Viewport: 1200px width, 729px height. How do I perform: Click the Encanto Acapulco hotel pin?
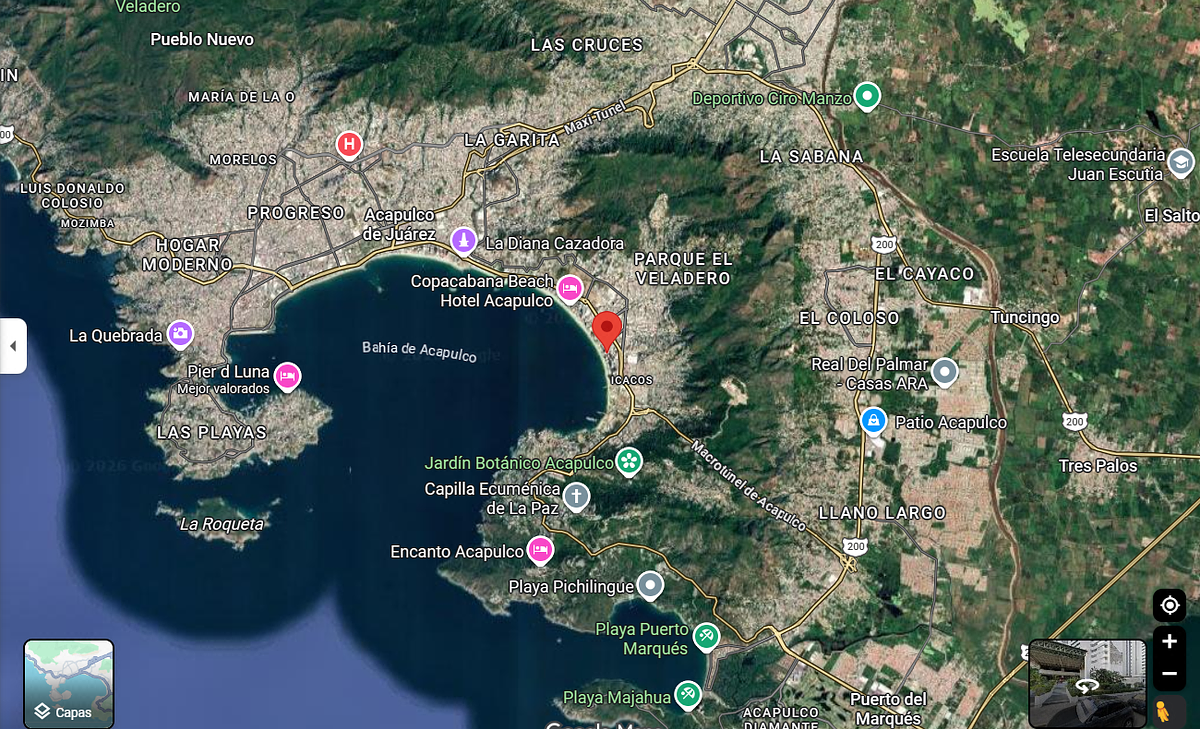[540, 550]
